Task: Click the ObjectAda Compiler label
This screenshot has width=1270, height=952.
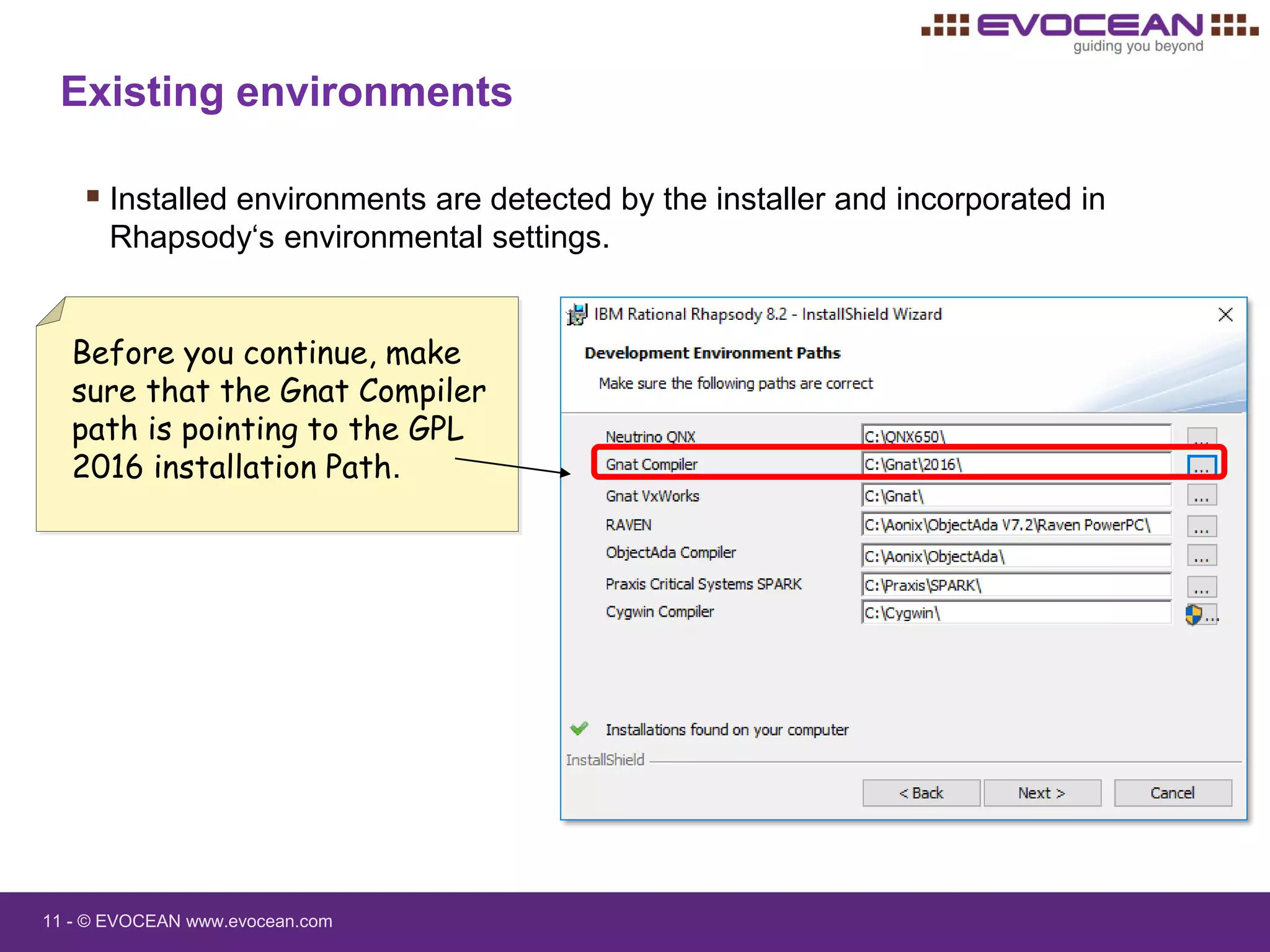Action: [x=671, y=552]
